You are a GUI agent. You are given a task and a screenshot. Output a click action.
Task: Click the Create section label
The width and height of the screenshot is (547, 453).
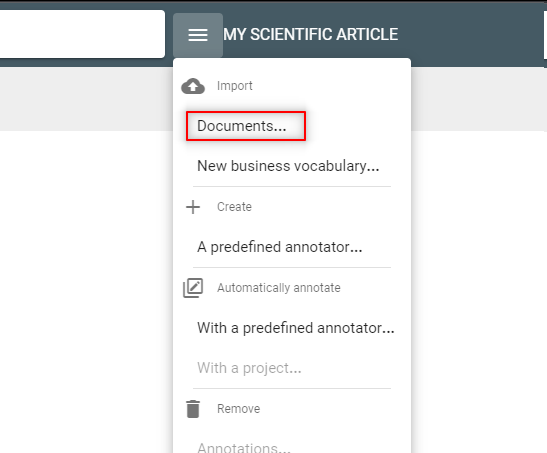[x=234, y=207]
